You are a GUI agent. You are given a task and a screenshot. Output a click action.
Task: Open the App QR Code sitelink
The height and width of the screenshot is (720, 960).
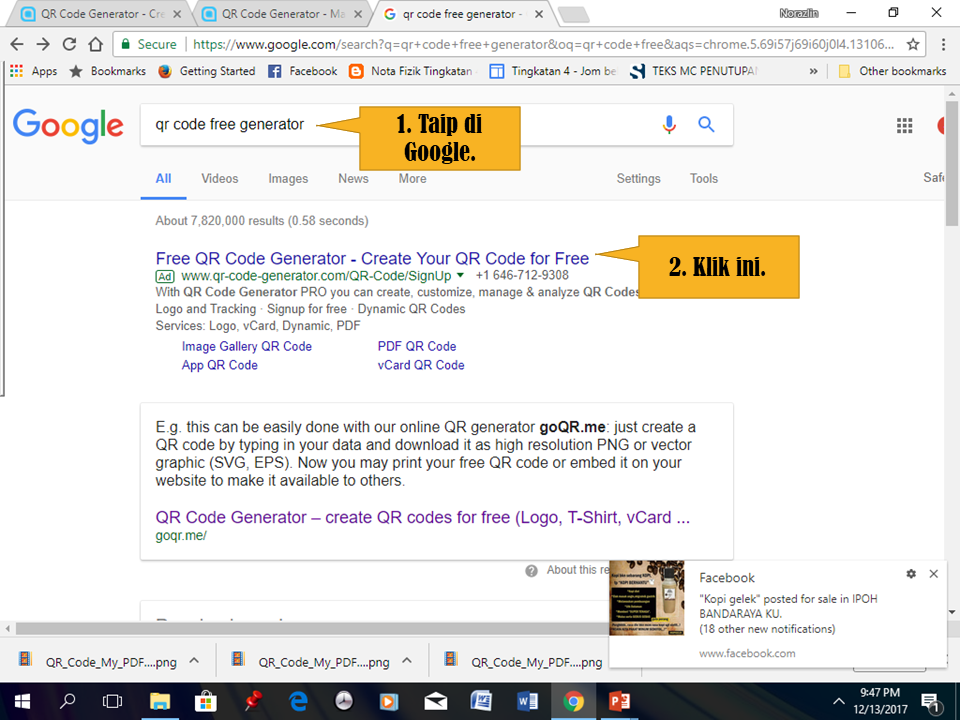click(219, 365)
